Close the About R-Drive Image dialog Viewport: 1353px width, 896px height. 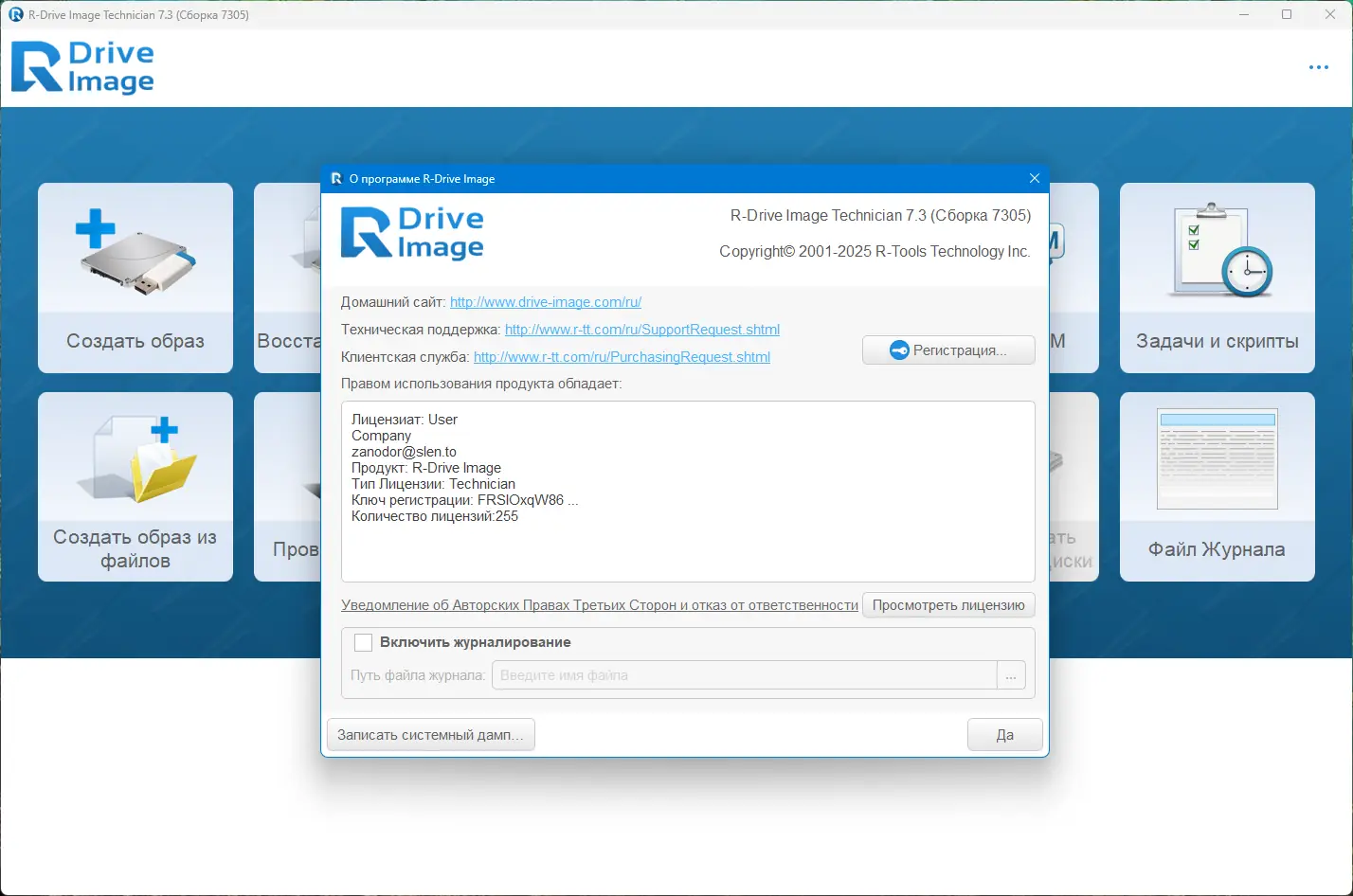click(1035, 178)
